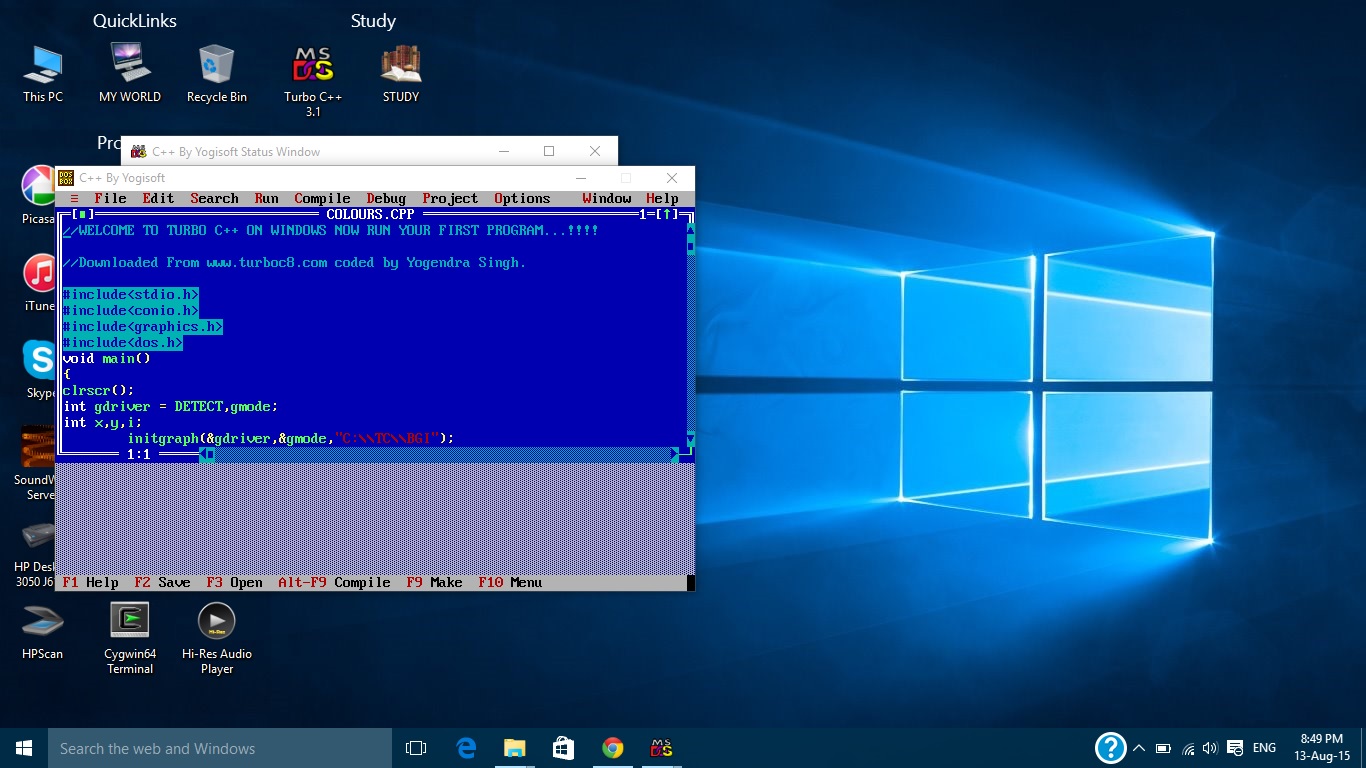Viewport: 1366px width, 768px height.
Task: Place cursor on the initgraph line
Action: [290, 438]
